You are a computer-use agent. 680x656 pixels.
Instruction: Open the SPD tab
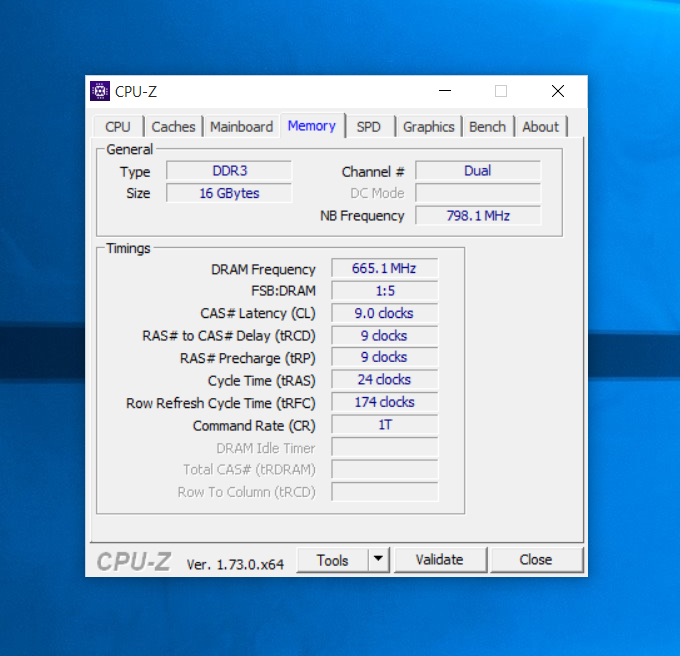tap(369, 127)
